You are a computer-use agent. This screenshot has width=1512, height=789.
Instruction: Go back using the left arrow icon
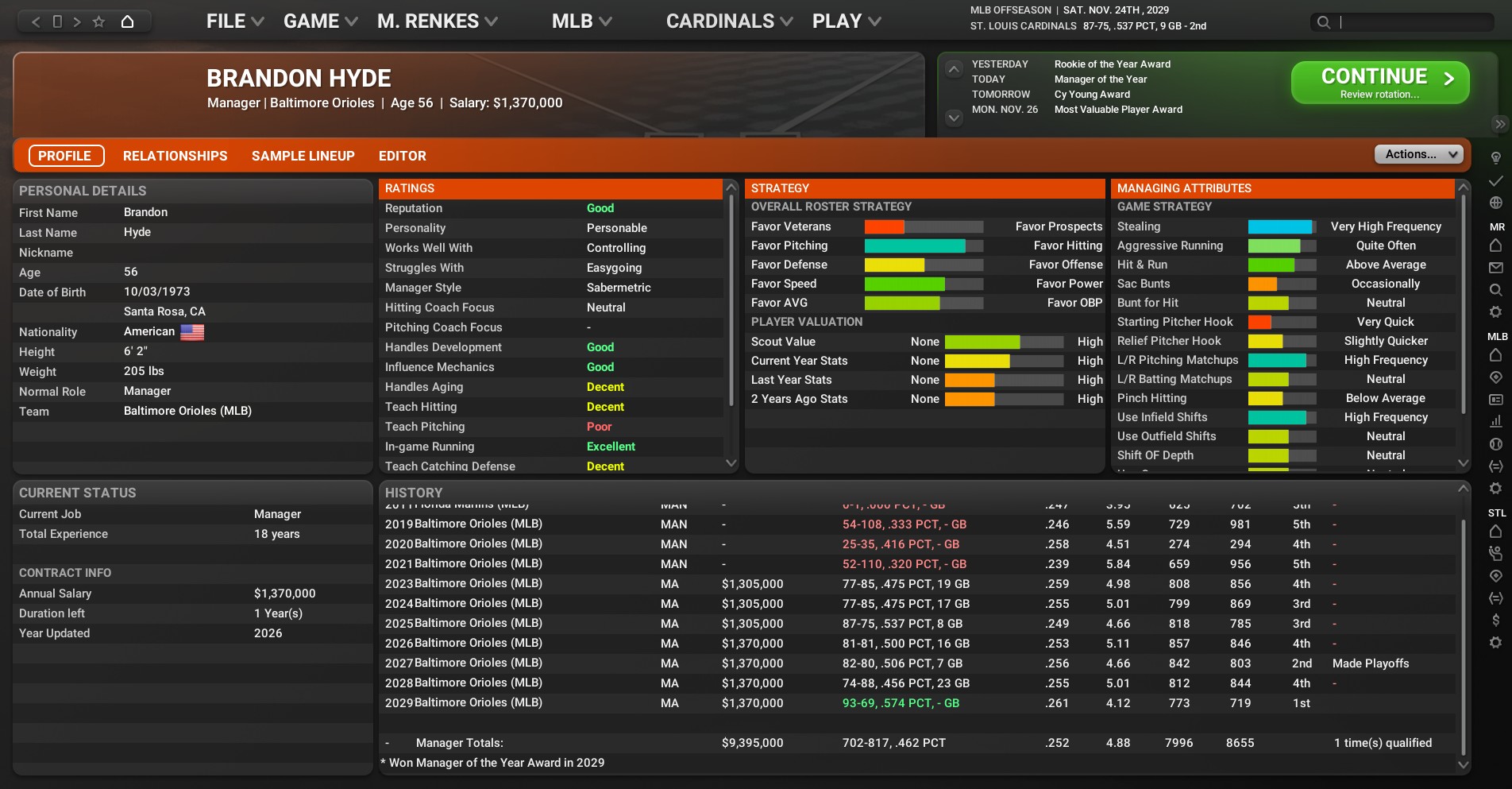coord(36,21)
